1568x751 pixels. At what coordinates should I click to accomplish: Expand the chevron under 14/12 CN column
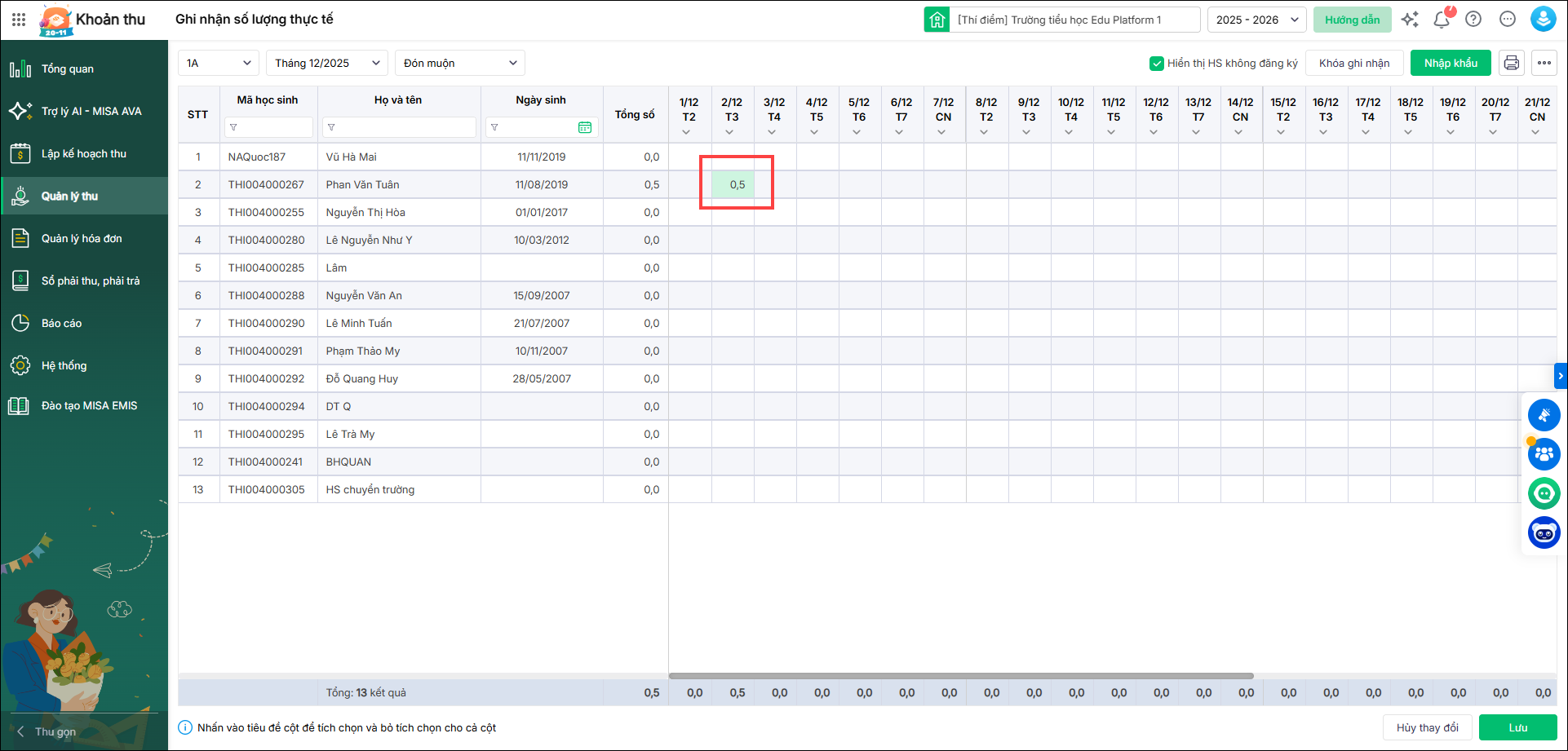1238,132
